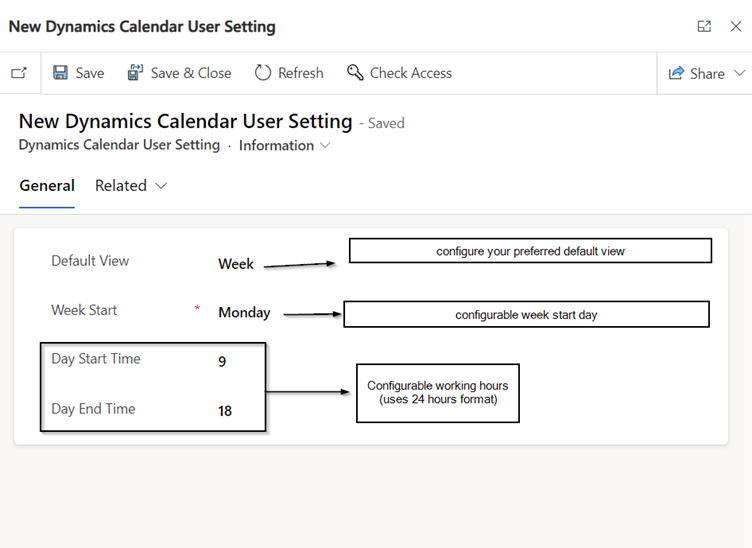Select the Default View field value Week

[236, 264]
